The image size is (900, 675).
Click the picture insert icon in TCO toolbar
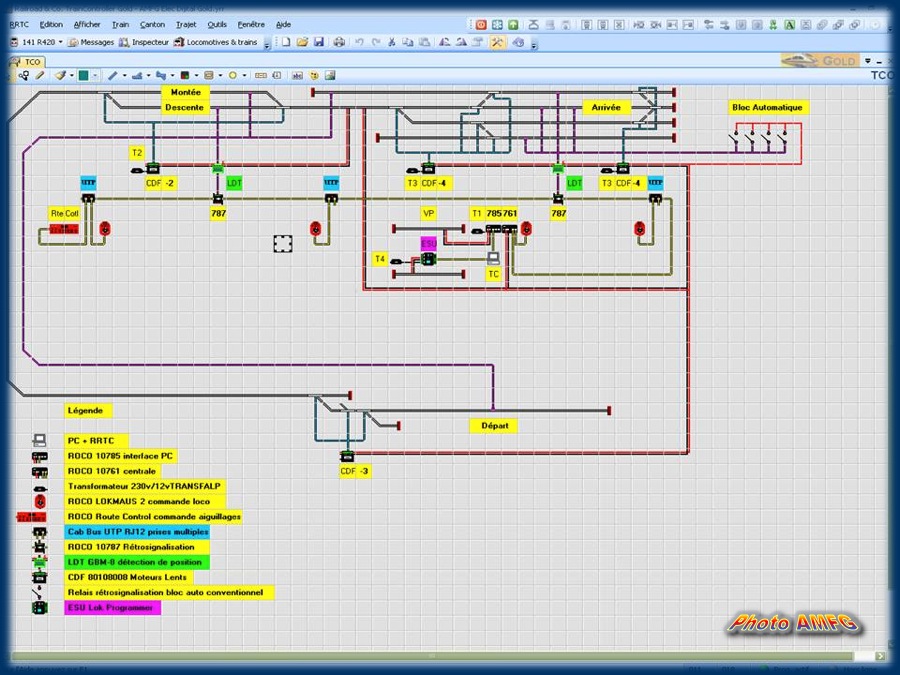click(x=329, y=75)
